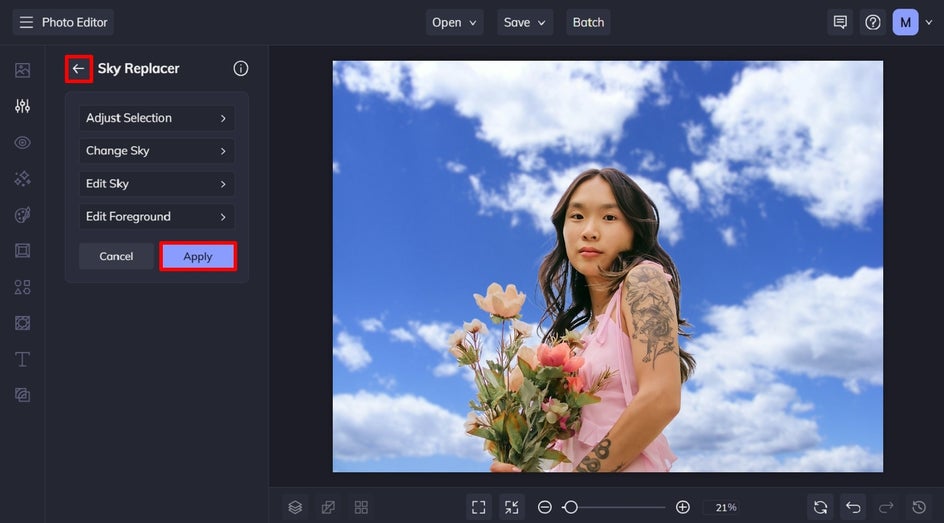
Task: Expand Adjust Selection options
Action: point(157,118)
